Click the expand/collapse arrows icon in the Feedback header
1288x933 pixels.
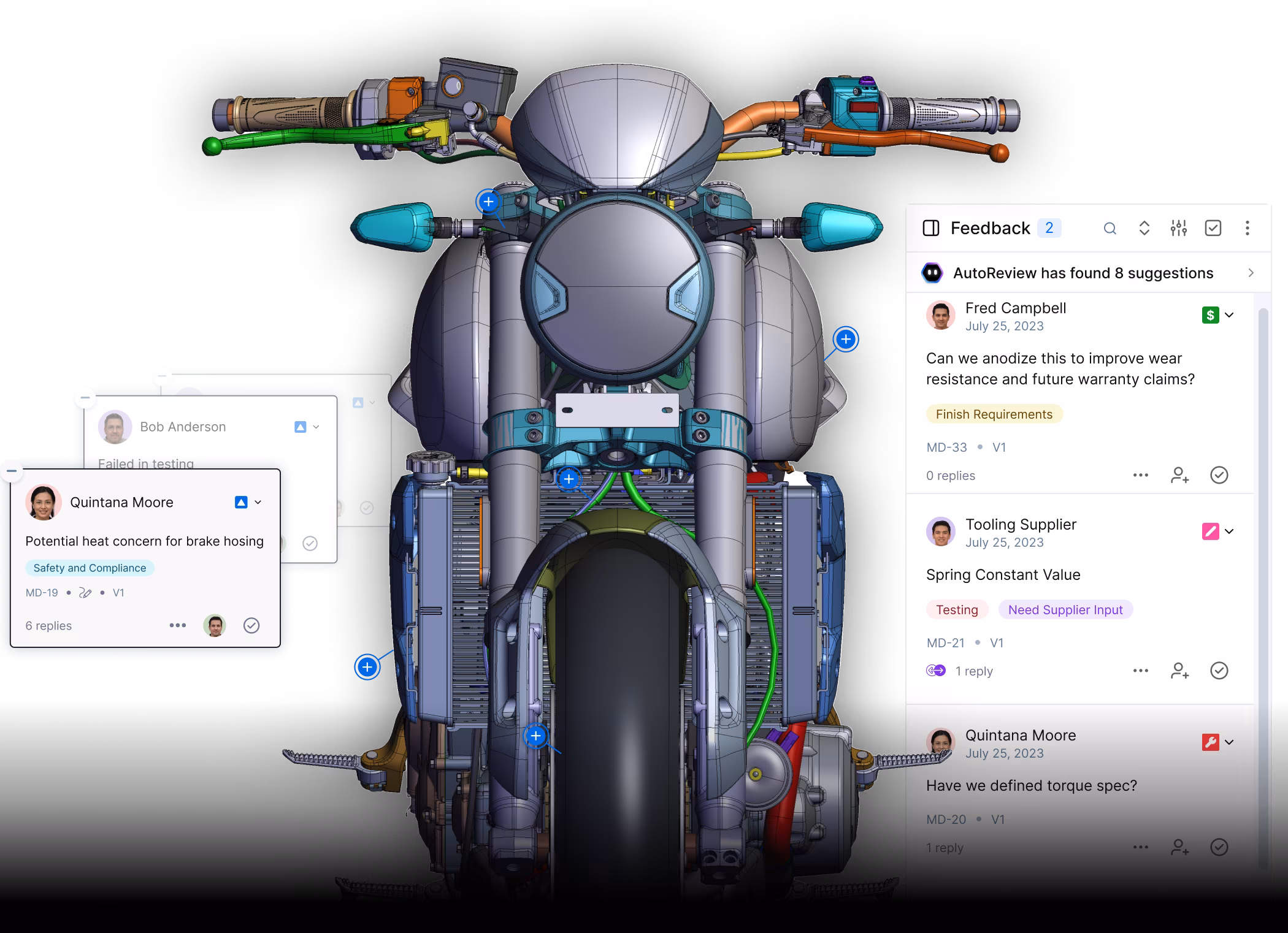click(x=1144, y=229)
